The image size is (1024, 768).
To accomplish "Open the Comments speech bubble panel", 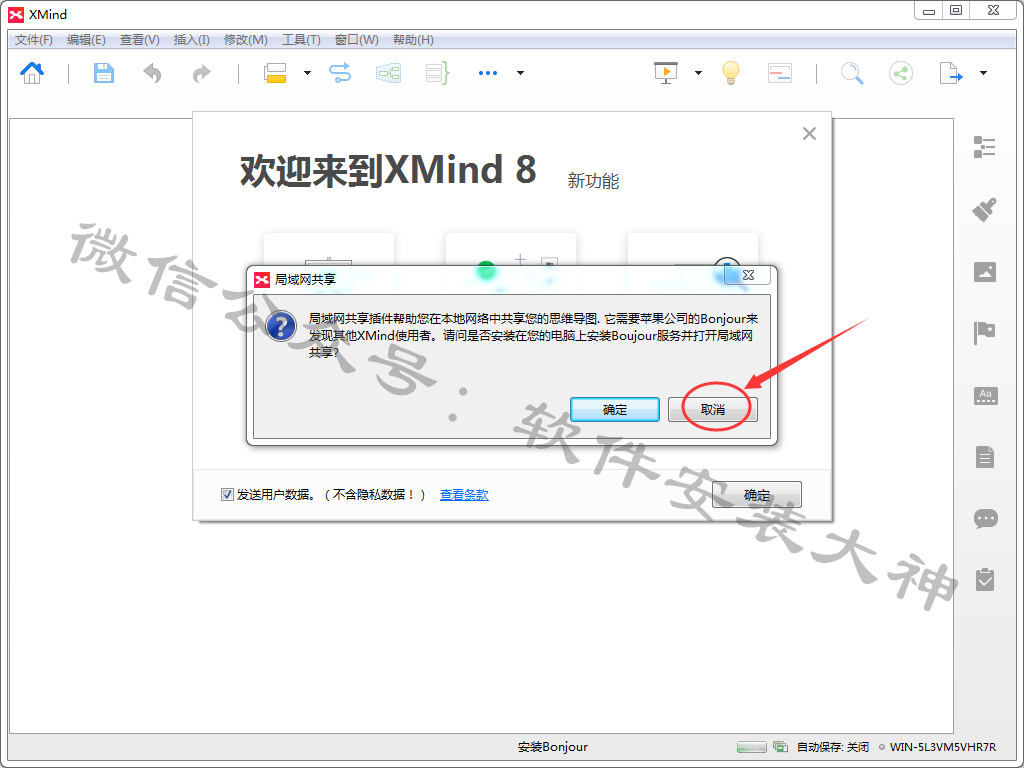I will pyautogui.click(x=985, y=519).
